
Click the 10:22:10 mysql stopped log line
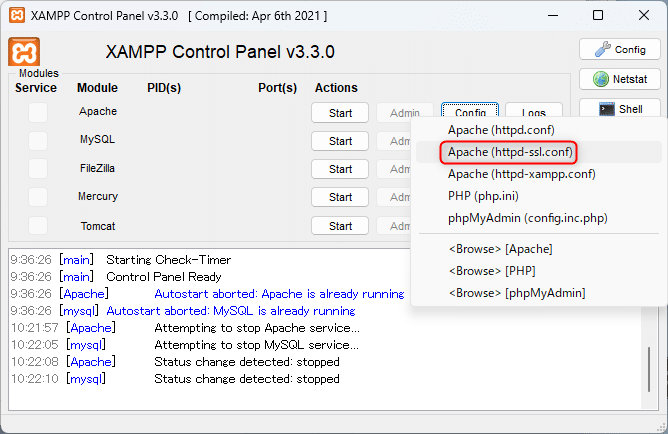pyautogui.click(x=247, y=379)
